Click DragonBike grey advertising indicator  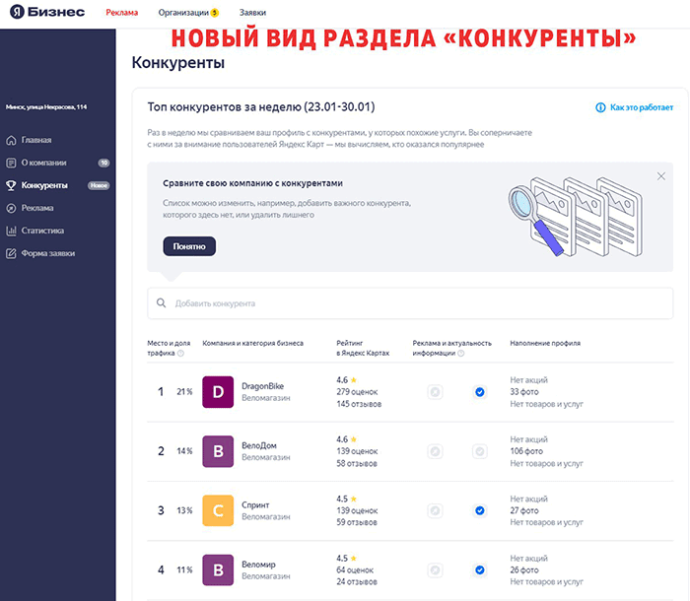point(435,392)
